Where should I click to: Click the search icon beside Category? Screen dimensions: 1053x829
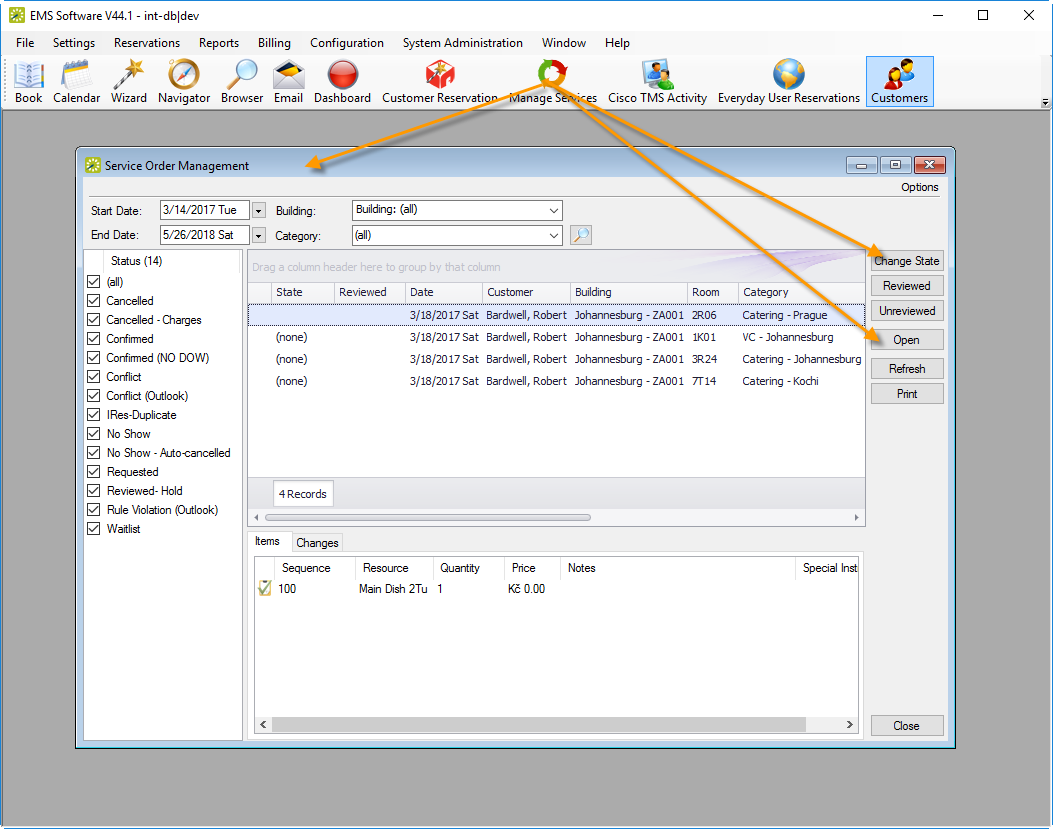point(580,236)
